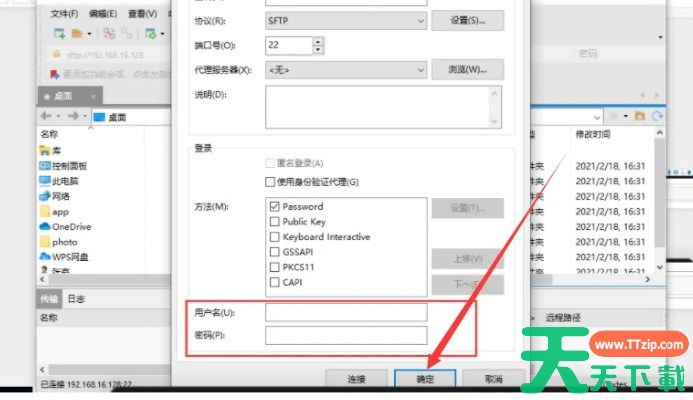Click the disabled 匿名登录(A) checkbox
693x400 pixels.
[270, 163]
